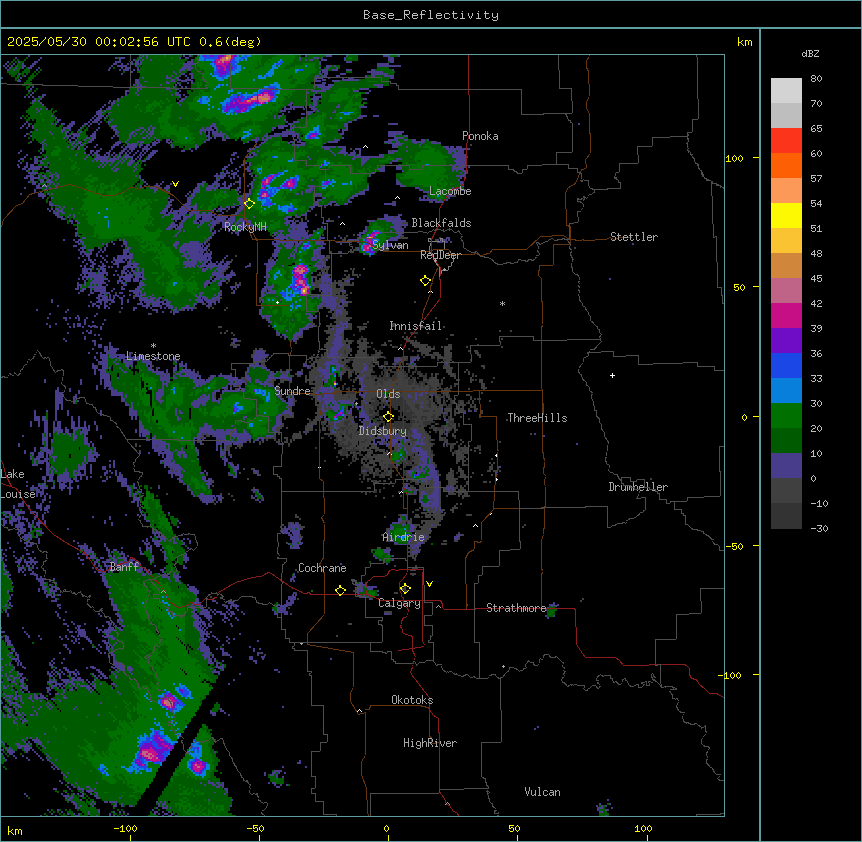Click the yellow diamond marker above Calgary label

pos(405,588)
